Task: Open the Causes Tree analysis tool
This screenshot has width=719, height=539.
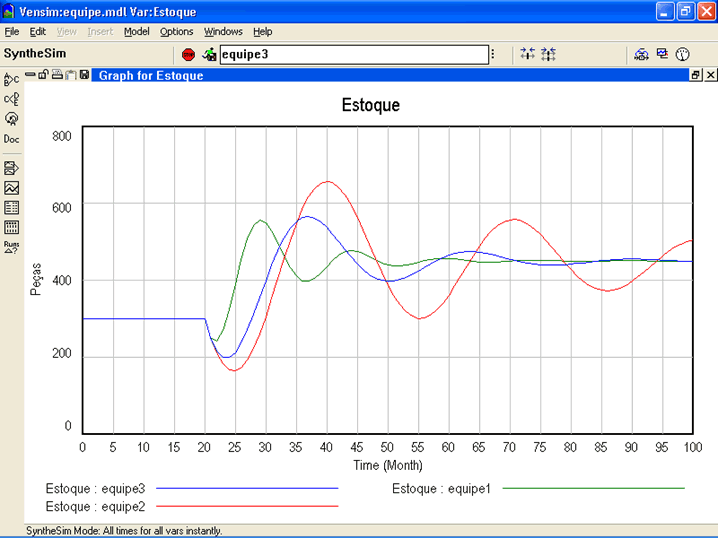Action: click(x=12, y=79)
